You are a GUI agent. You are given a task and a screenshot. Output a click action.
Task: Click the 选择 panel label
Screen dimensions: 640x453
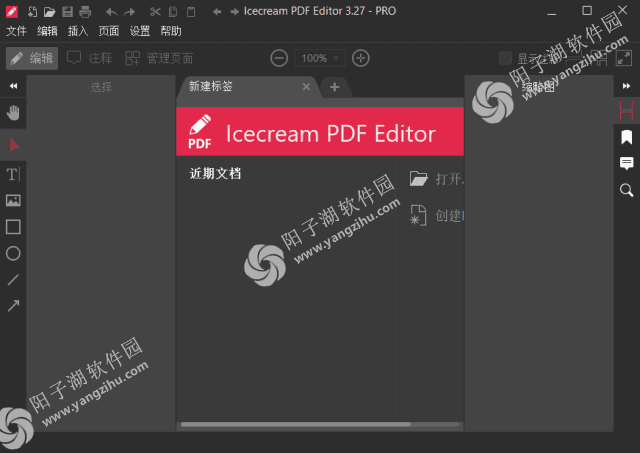101,87
